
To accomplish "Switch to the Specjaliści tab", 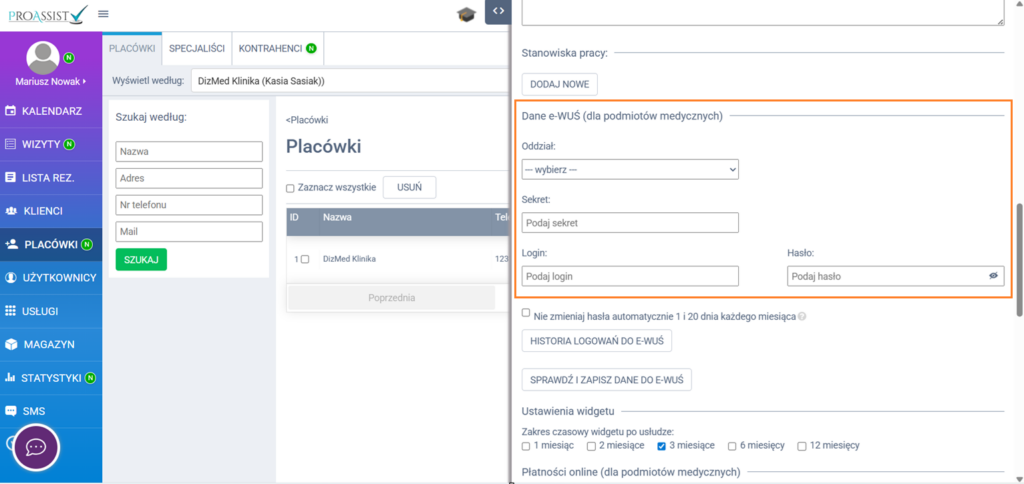I will point(196,48).
